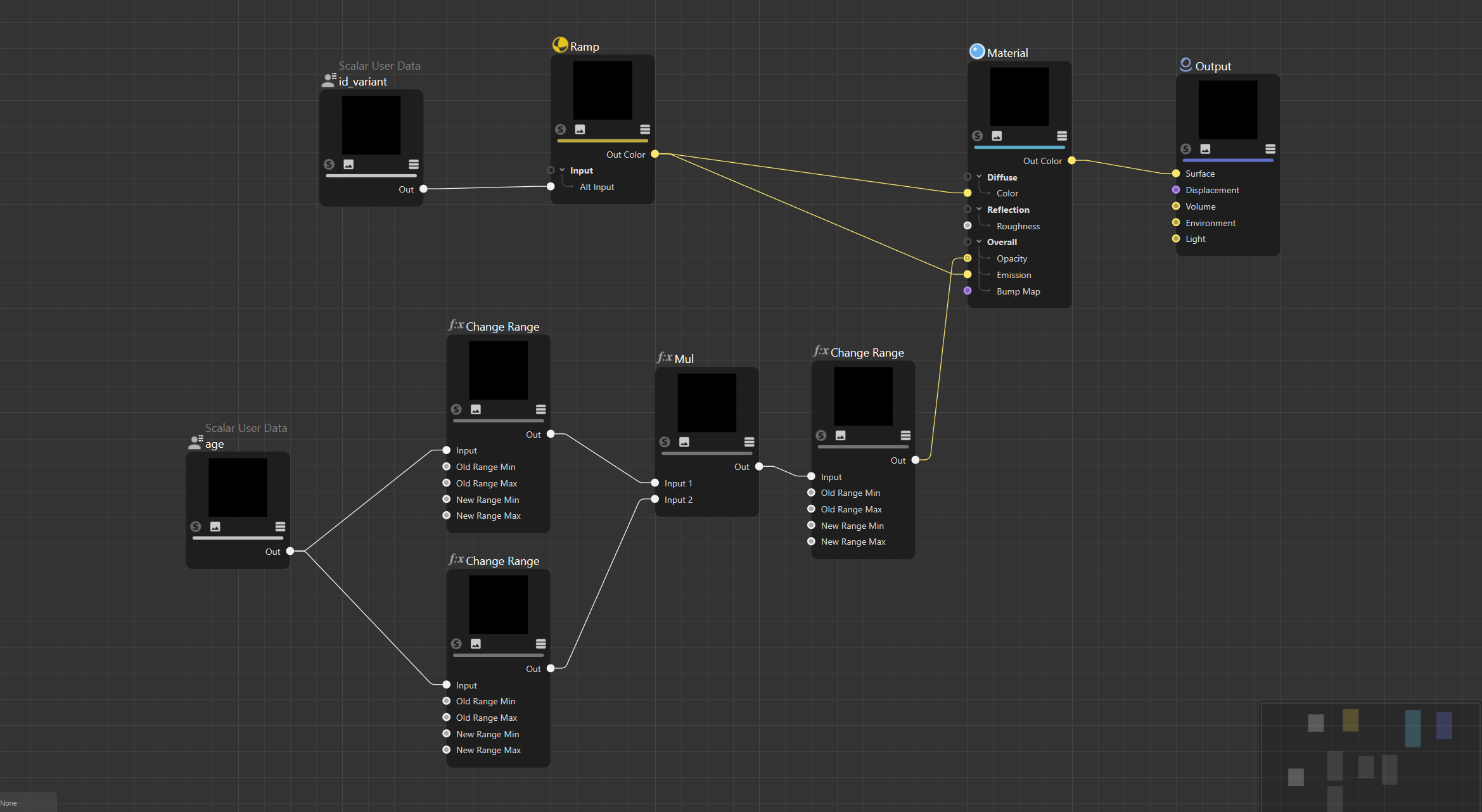Open the hamburger menu on id_variant node

tap(414, 164)
